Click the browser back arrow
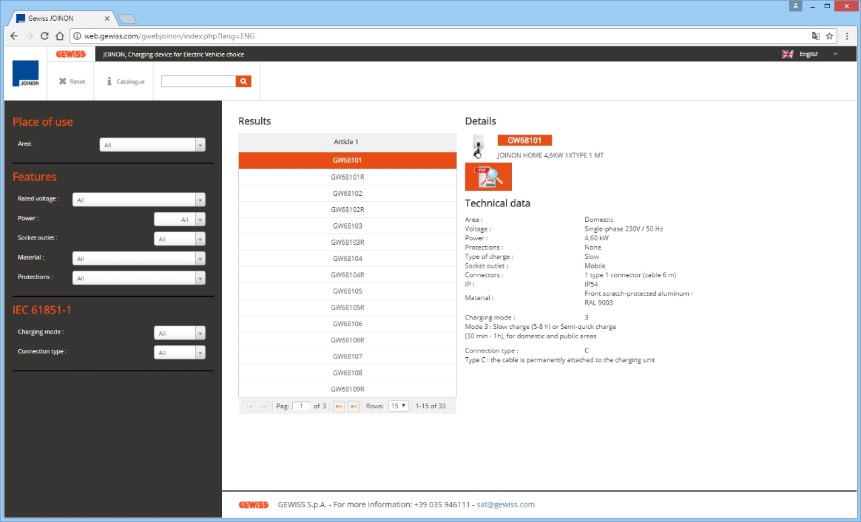Screen dimensions: 861x522 pos(14,36)
